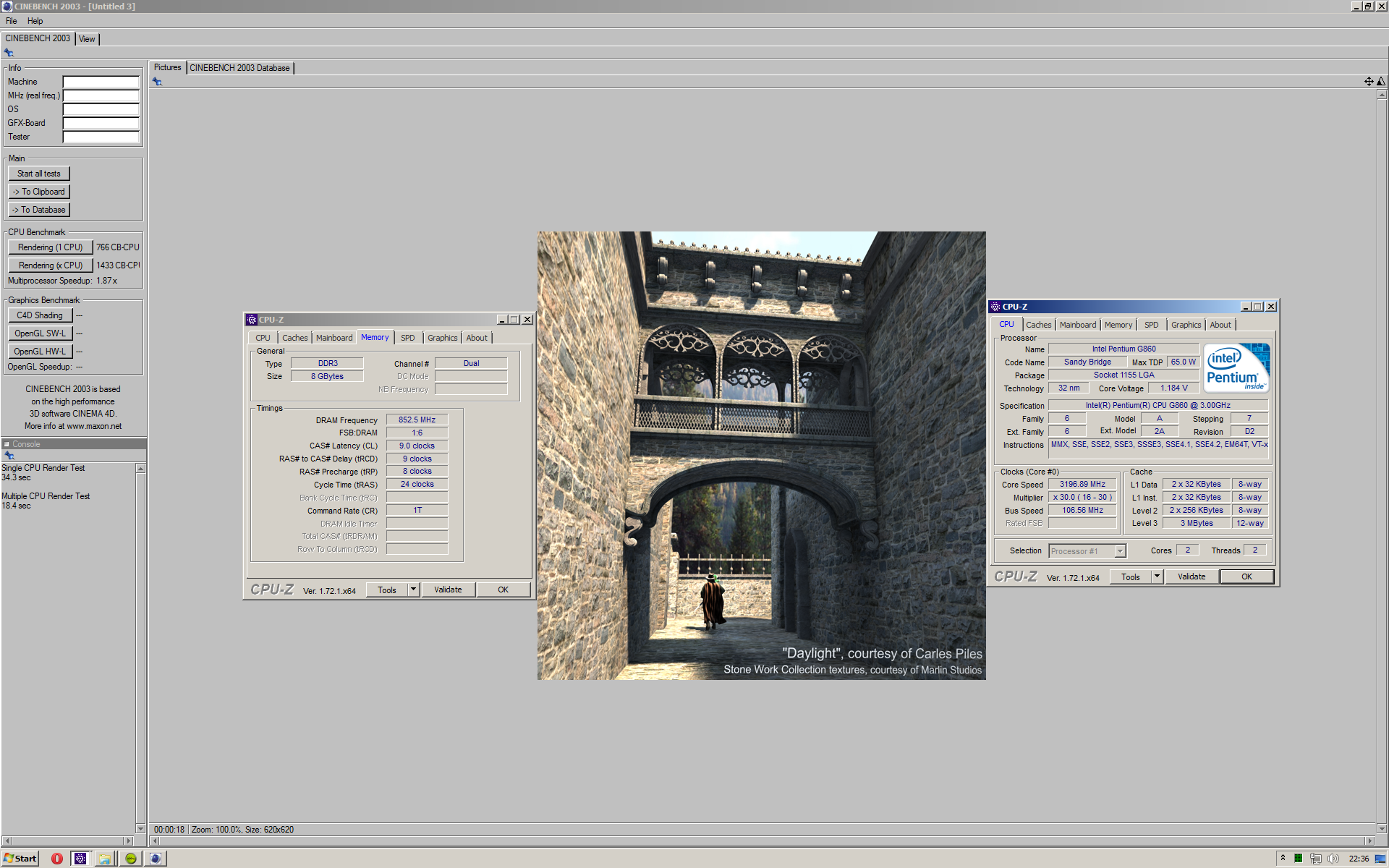Open Mainboard tab in Memory CPU-Z window
1389x868 pixels.
(334, 338)
